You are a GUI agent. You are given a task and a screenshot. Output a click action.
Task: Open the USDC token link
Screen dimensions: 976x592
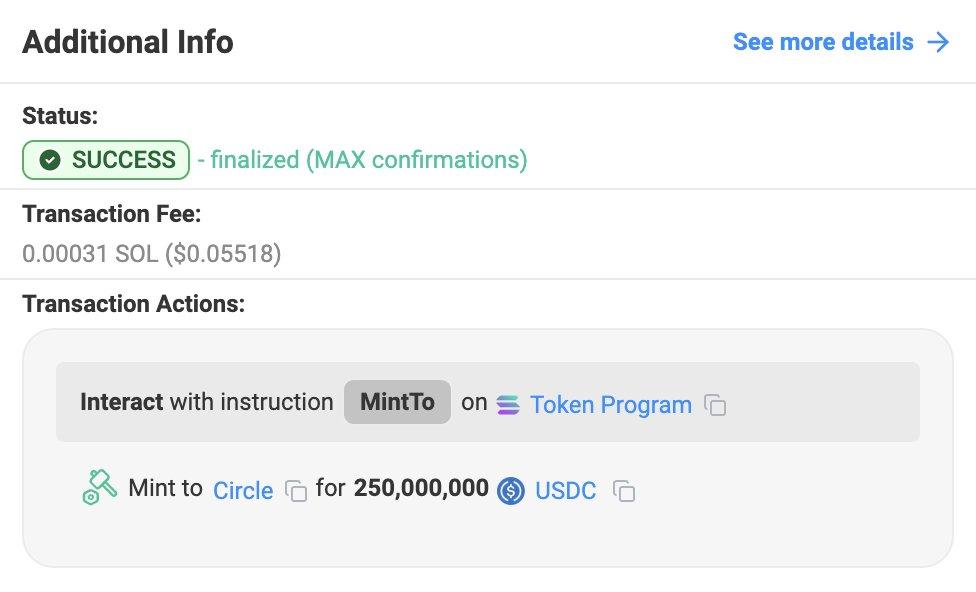click(x=566, y=491)
